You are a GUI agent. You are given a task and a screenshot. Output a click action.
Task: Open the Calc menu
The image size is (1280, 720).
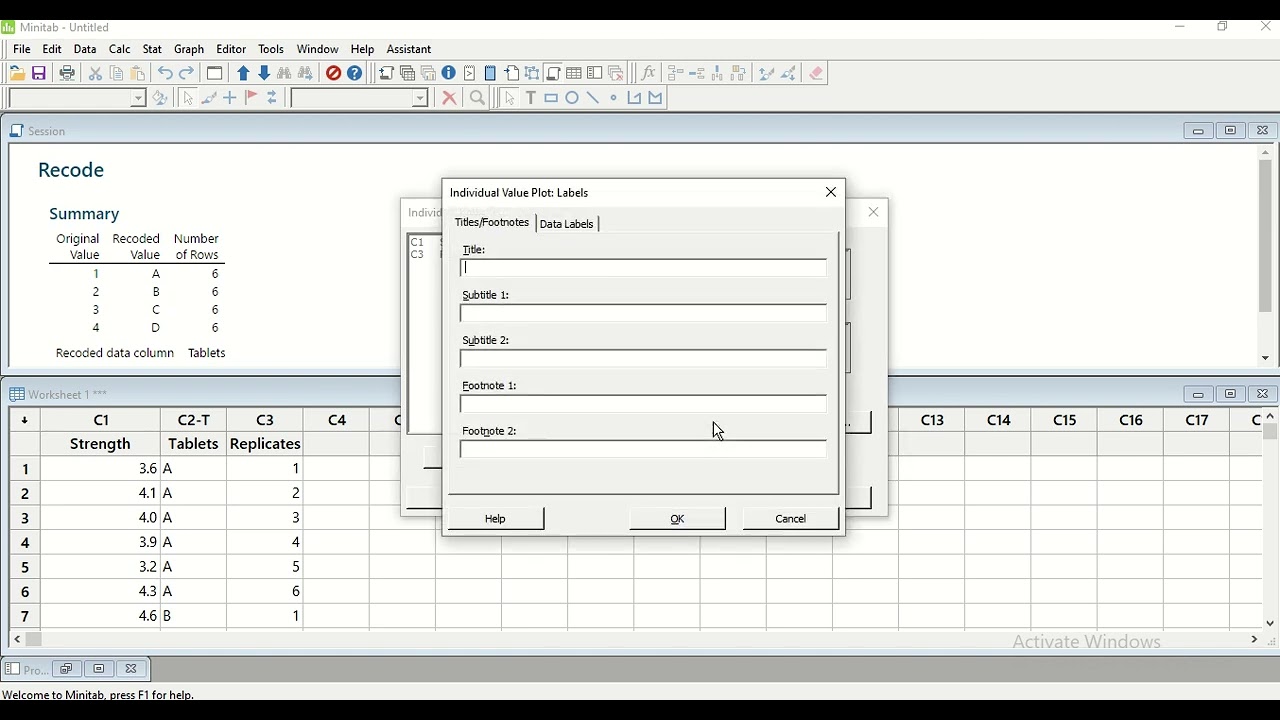120,49
